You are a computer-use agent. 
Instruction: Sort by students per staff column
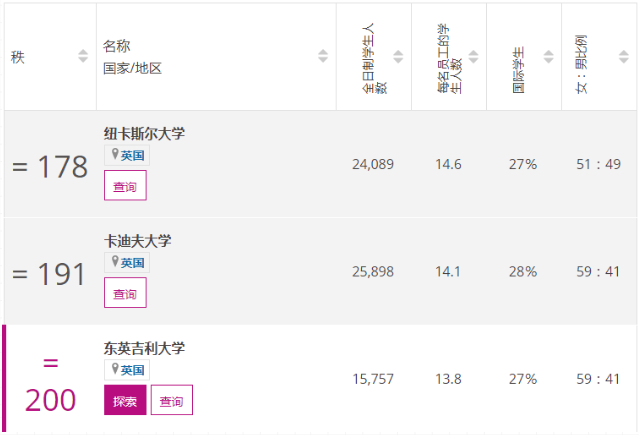(474, 57)
